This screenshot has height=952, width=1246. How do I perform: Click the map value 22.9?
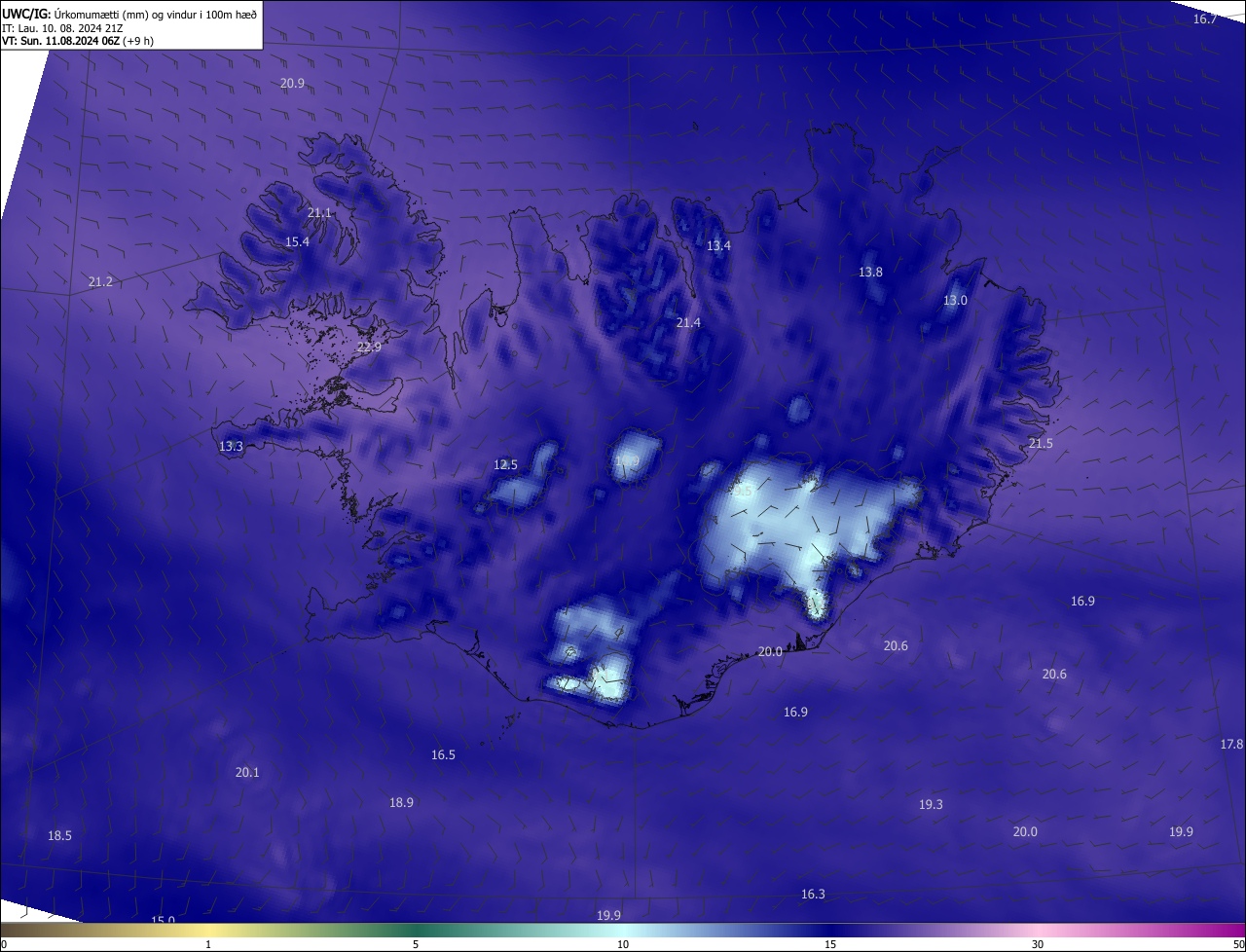pyautogui.click(x=369, y=348)
